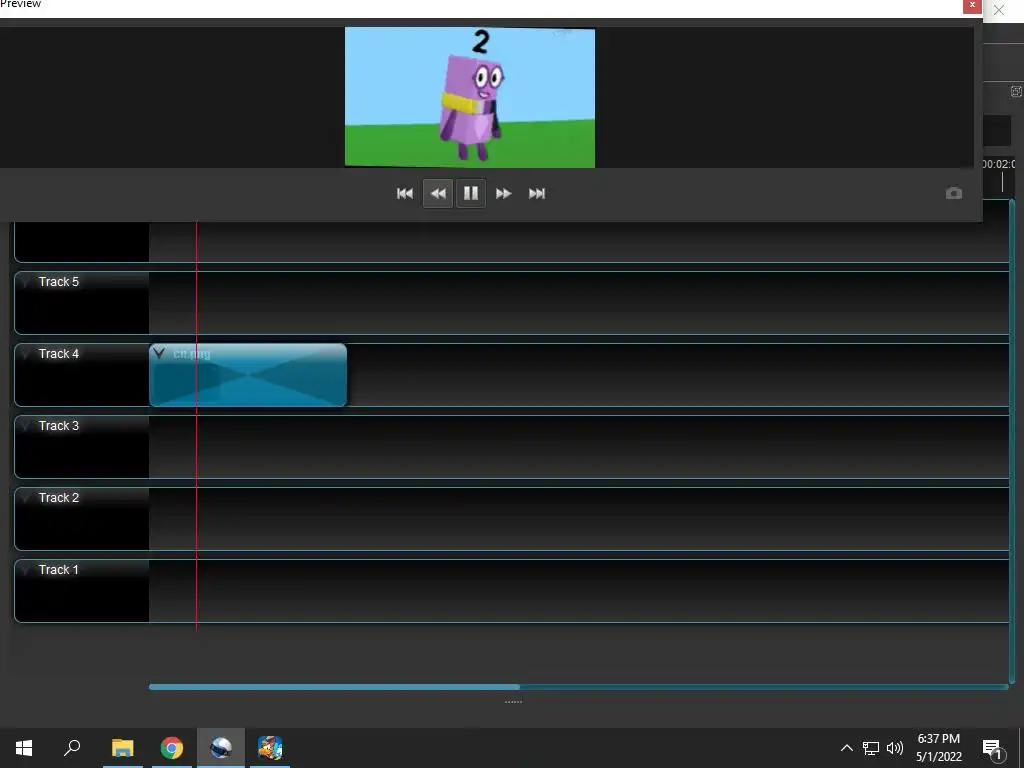Click the video editor taskbar icon

pos(221,748)
